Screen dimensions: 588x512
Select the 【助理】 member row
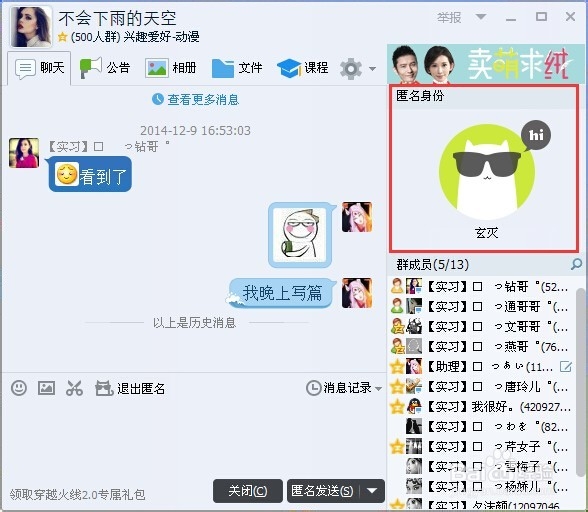[481, 366]
